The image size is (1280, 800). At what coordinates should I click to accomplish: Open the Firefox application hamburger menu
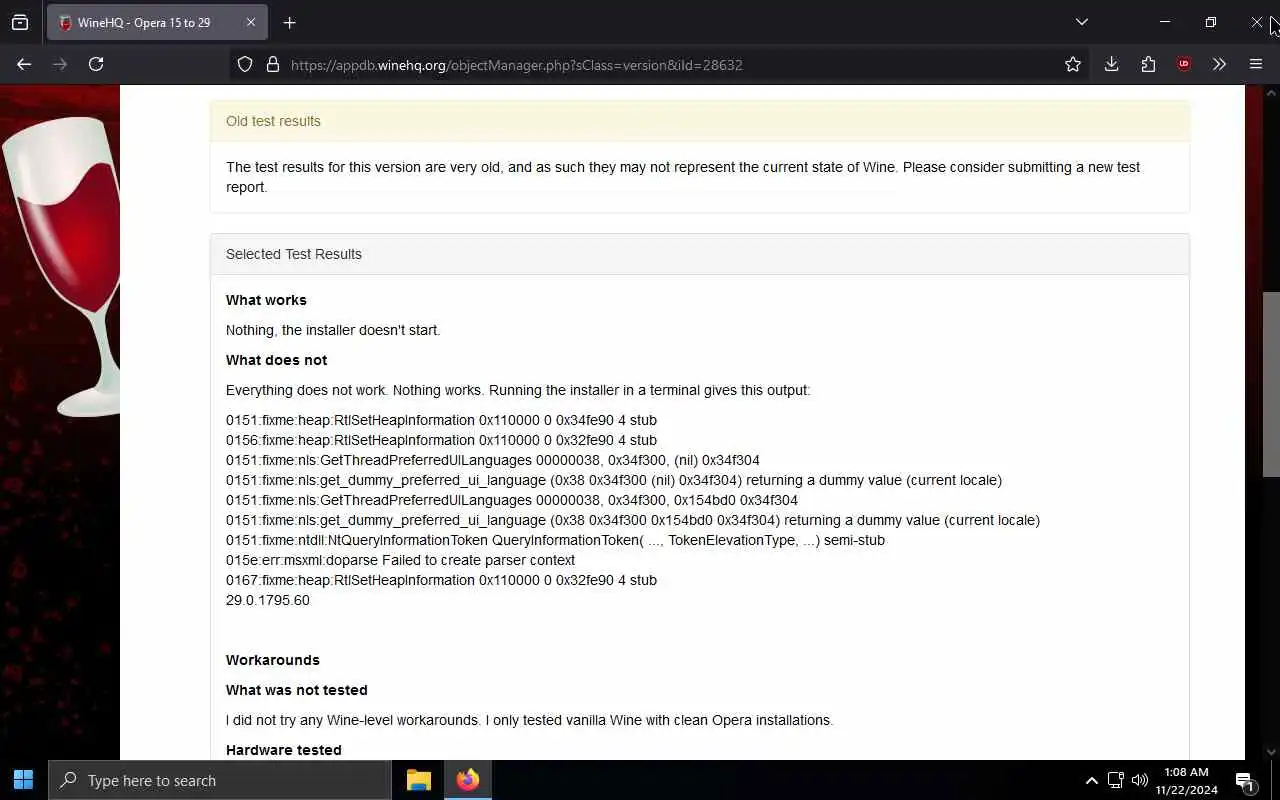[x=1256, y=64]
